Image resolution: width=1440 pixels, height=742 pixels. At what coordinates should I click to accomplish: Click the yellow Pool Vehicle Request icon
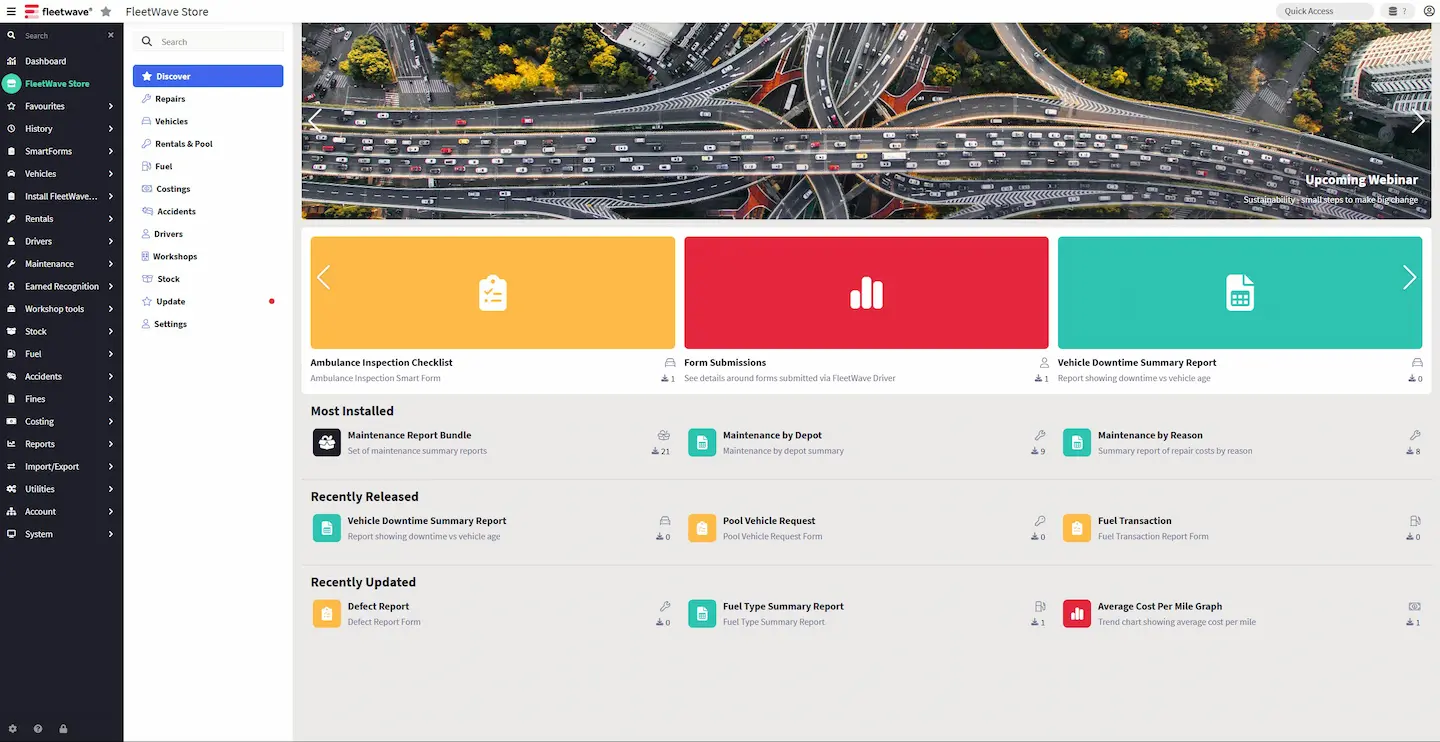[x=702, y=528]
